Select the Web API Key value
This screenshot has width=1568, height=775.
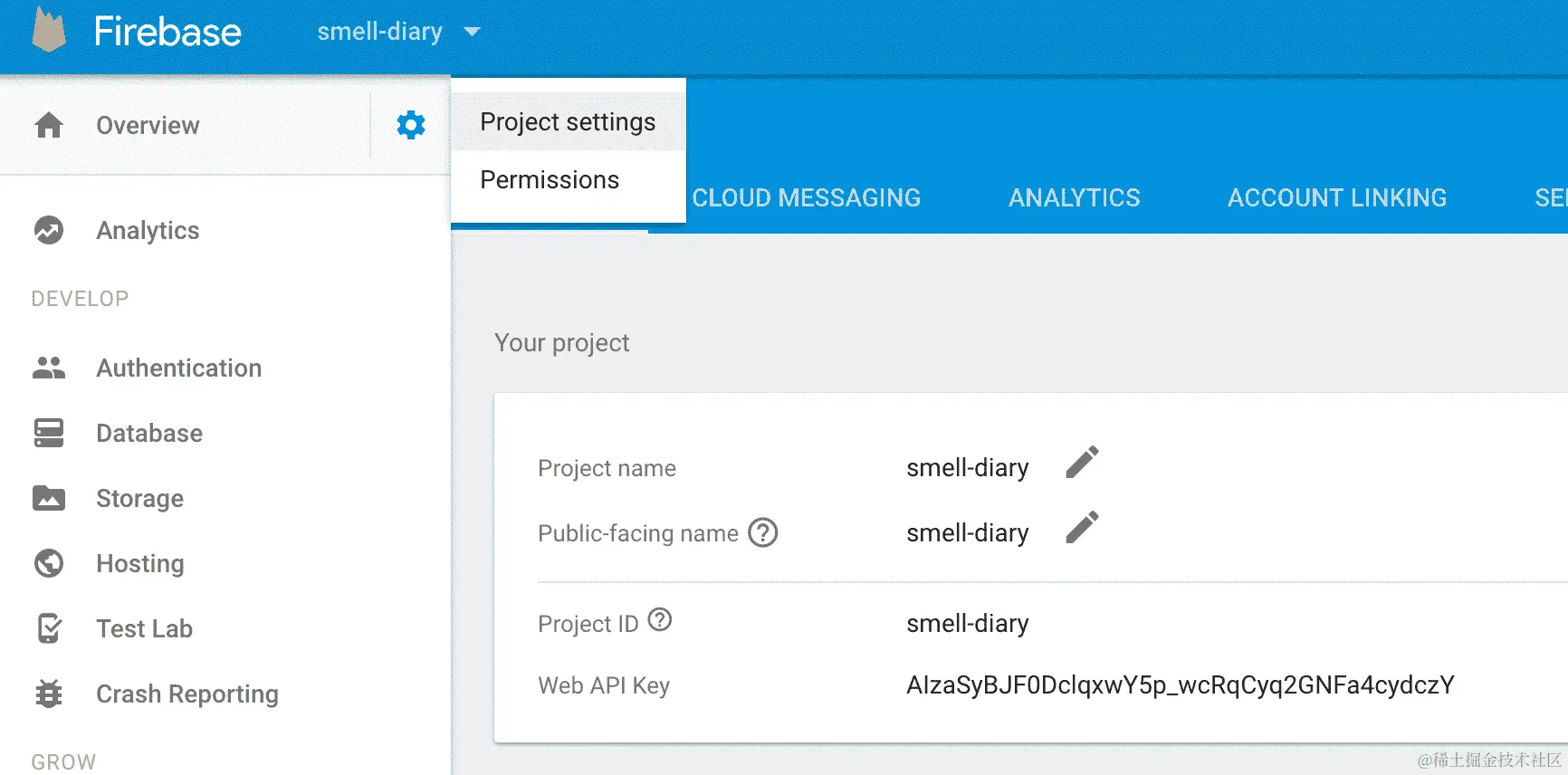[x=1181, y=684]
